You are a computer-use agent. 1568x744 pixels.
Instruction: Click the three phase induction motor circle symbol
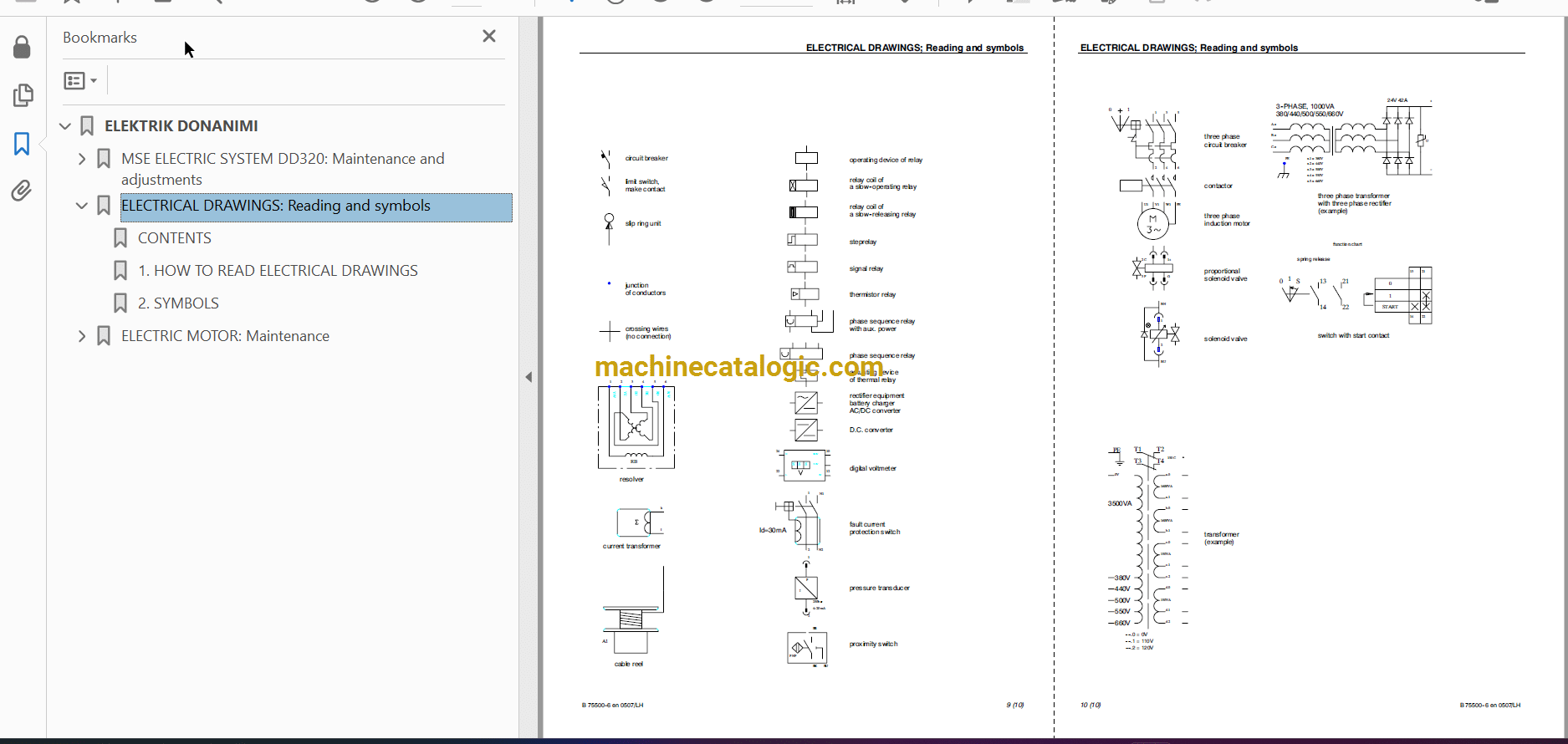point(1153,224)
